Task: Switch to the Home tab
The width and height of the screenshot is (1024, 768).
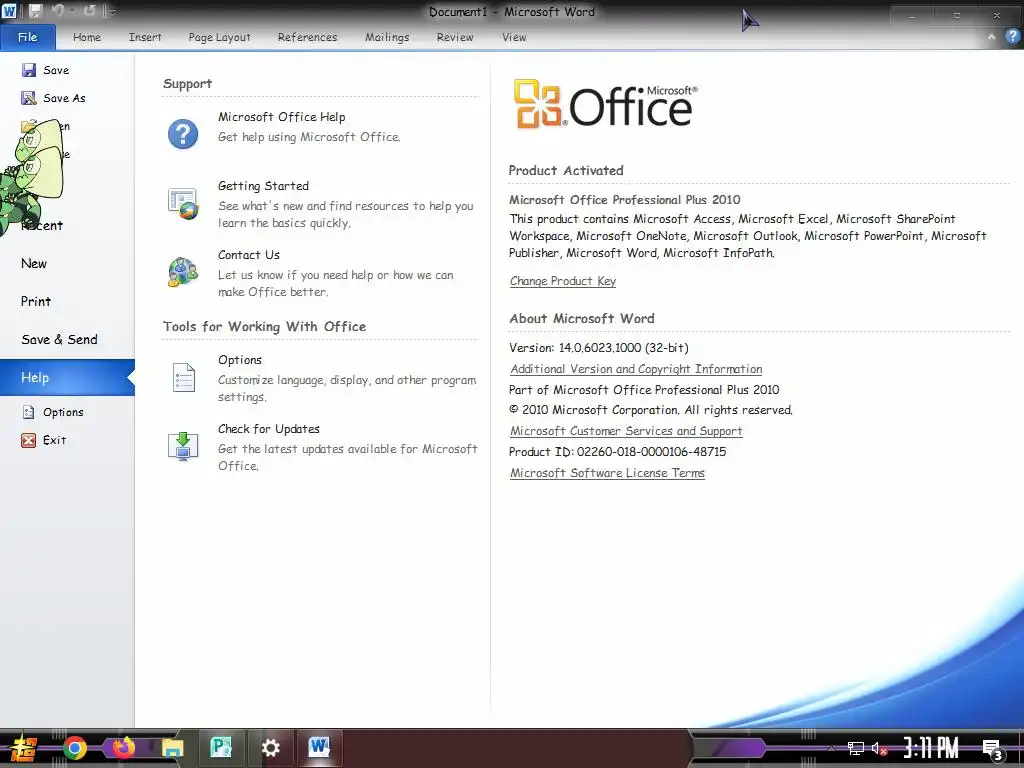Action: tap(87, 37)
